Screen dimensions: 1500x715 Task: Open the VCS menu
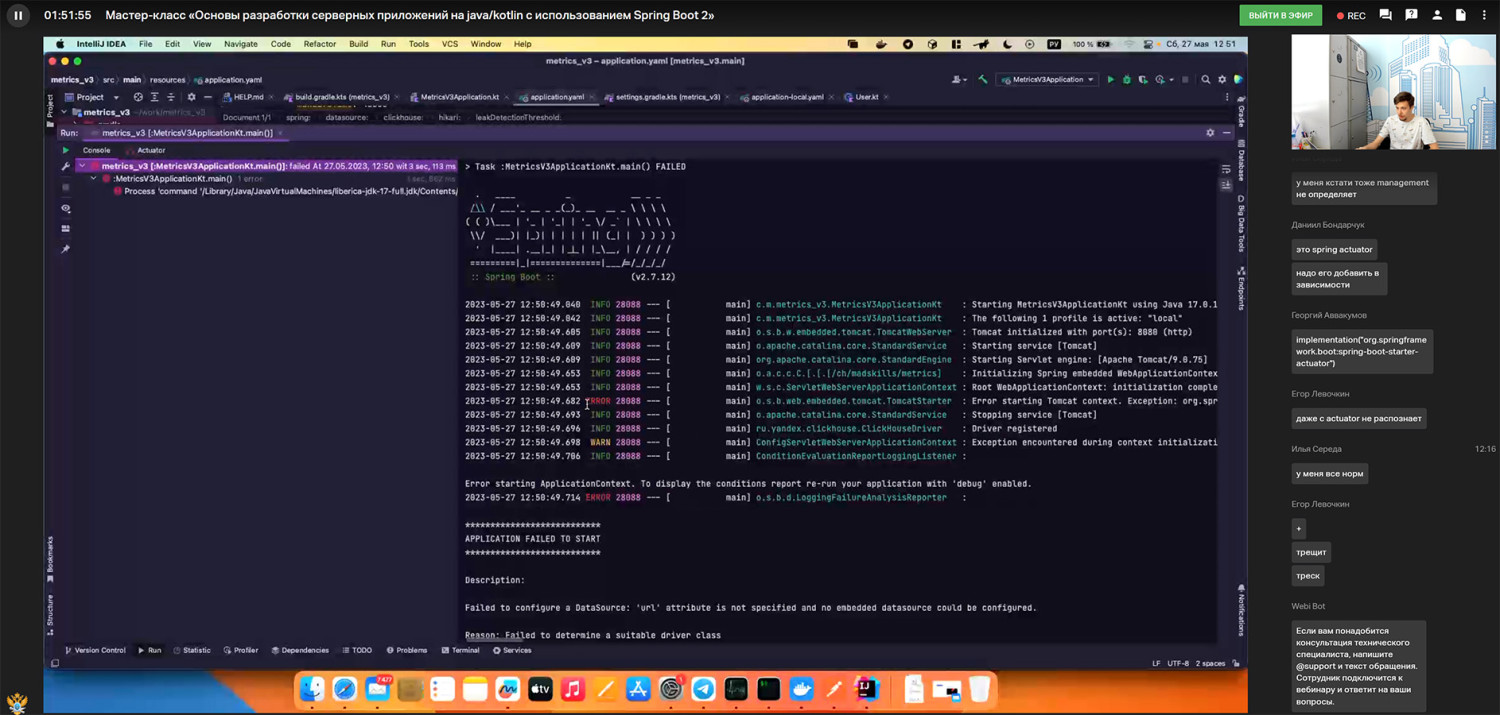450,44
